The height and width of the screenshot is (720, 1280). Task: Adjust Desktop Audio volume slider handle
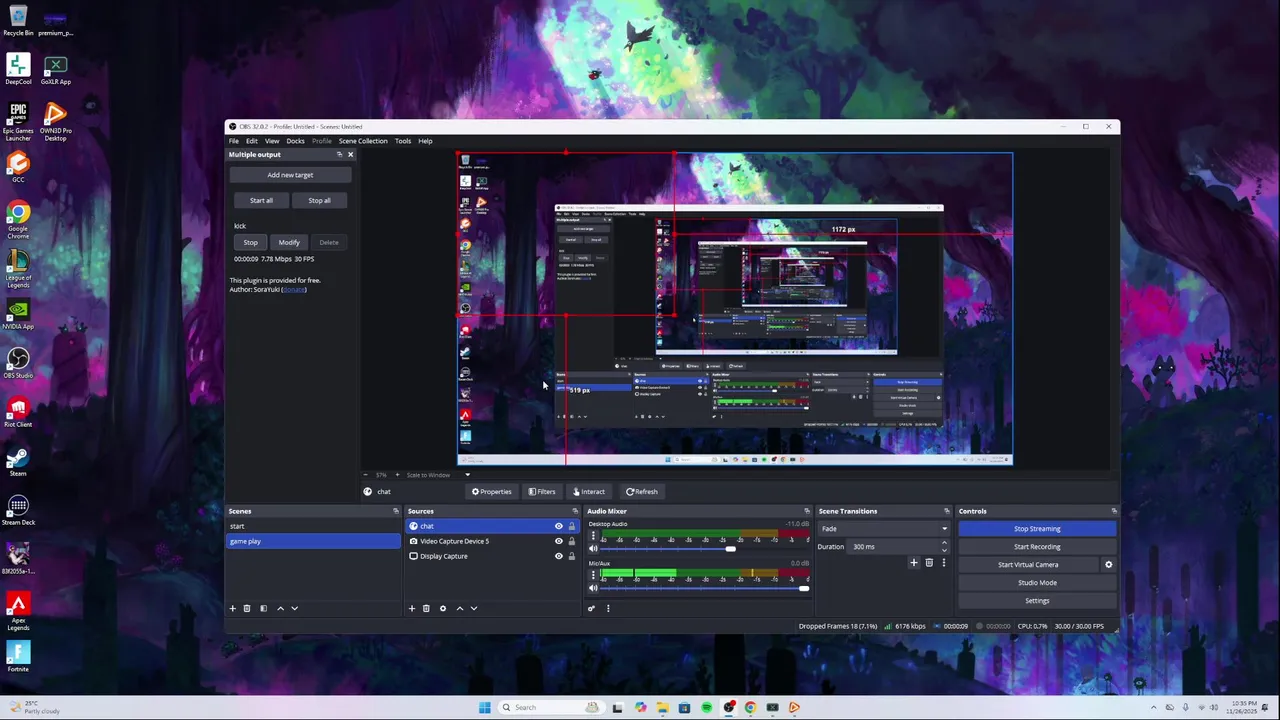tap(730, 549)
